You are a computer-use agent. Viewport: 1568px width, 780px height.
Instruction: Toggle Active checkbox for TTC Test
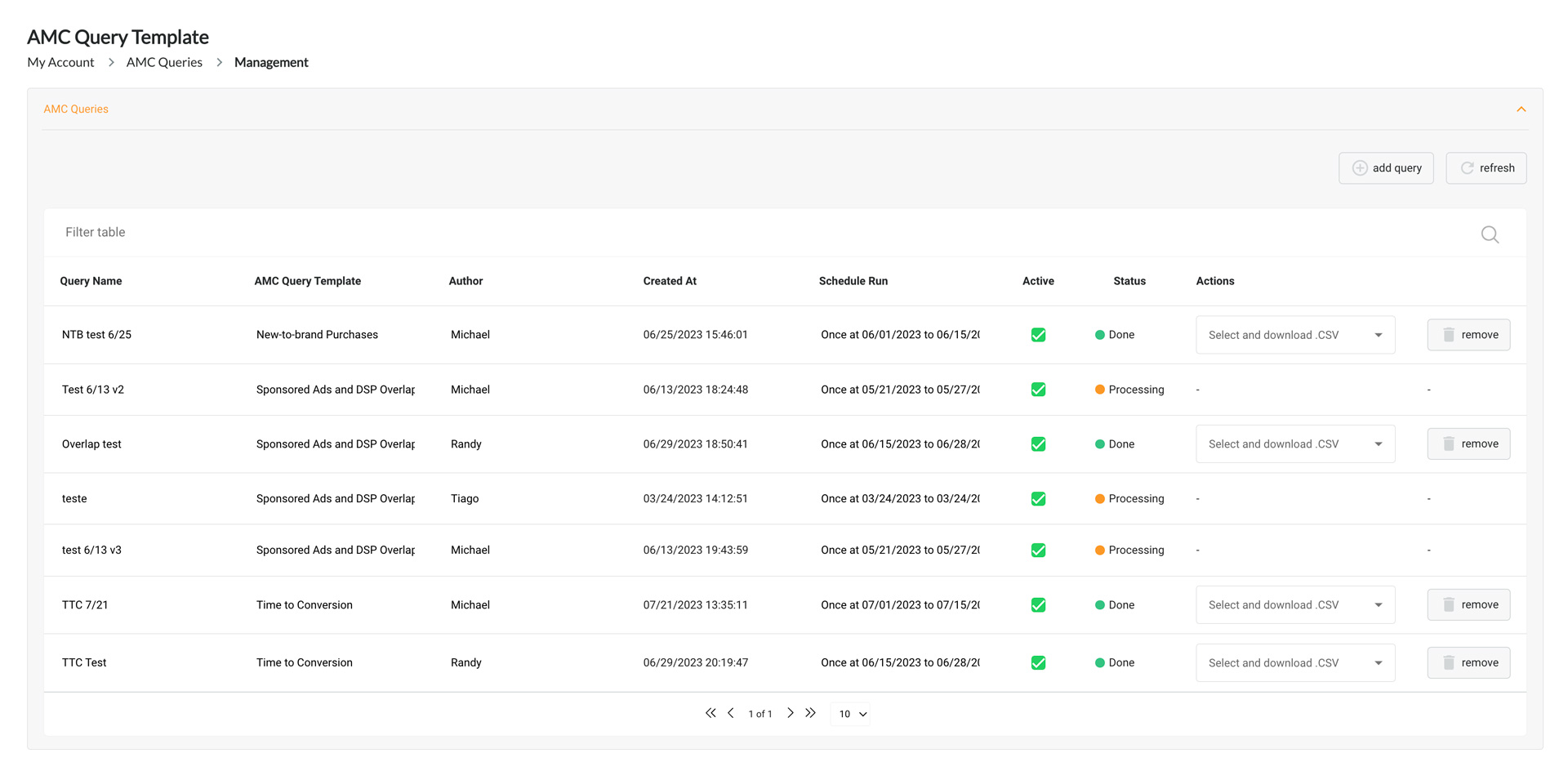[1038, 663]
